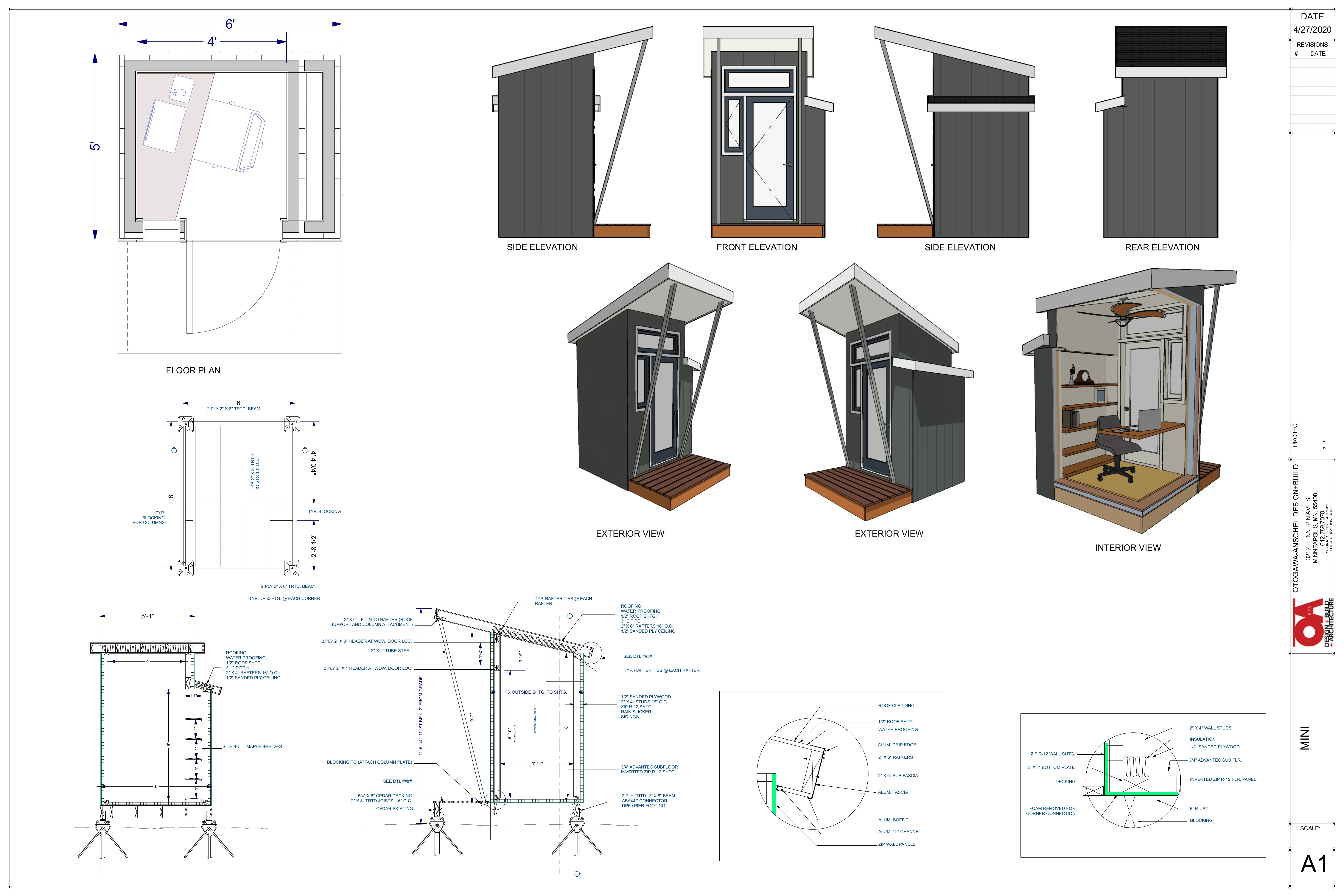Click the INVERTED ZIP R-12 FLR. PANEL callout

[x=1223, y=780]
